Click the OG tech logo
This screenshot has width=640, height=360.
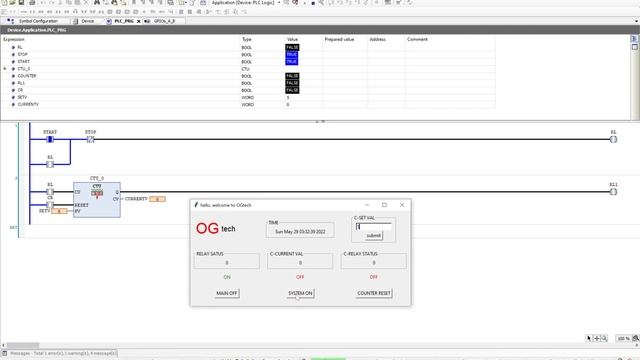[x=216, y=229]
